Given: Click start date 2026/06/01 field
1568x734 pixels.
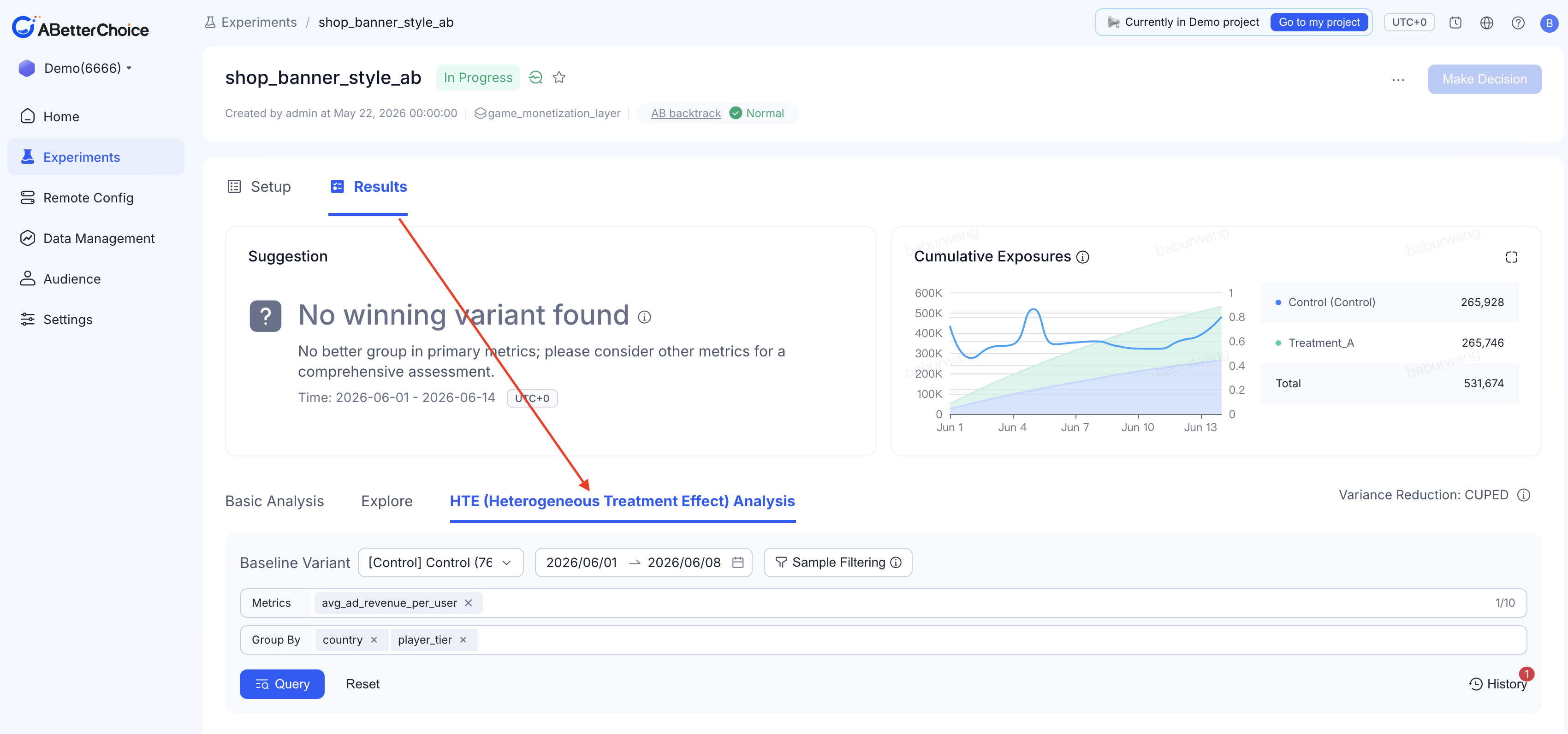Looking at the screenshot, I should coord(581,562).
